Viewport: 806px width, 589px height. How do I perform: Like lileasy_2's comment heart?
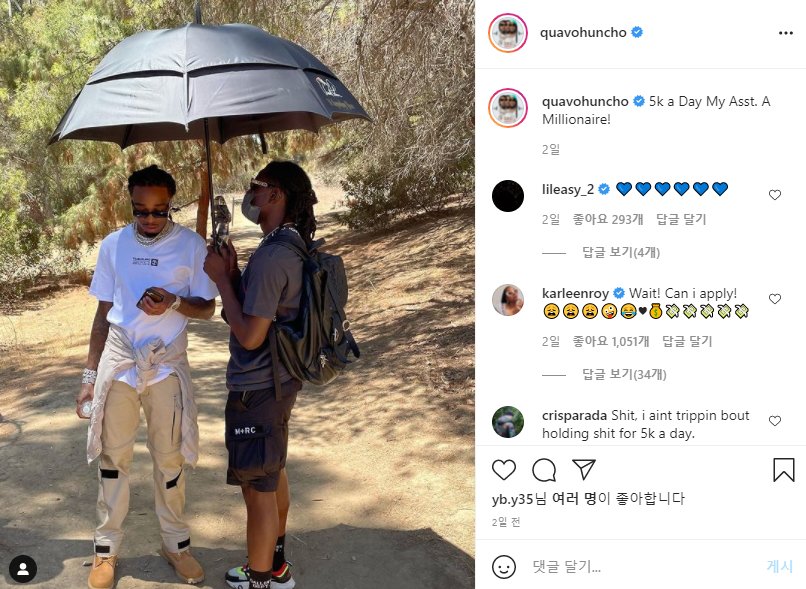point(775,195)
